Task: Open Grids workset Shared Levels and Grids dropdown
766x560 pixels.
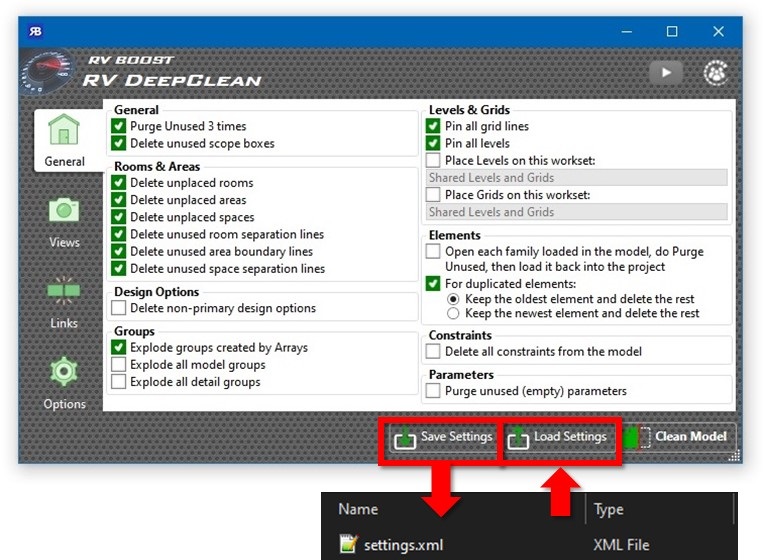Action: [x=577, y=212]
